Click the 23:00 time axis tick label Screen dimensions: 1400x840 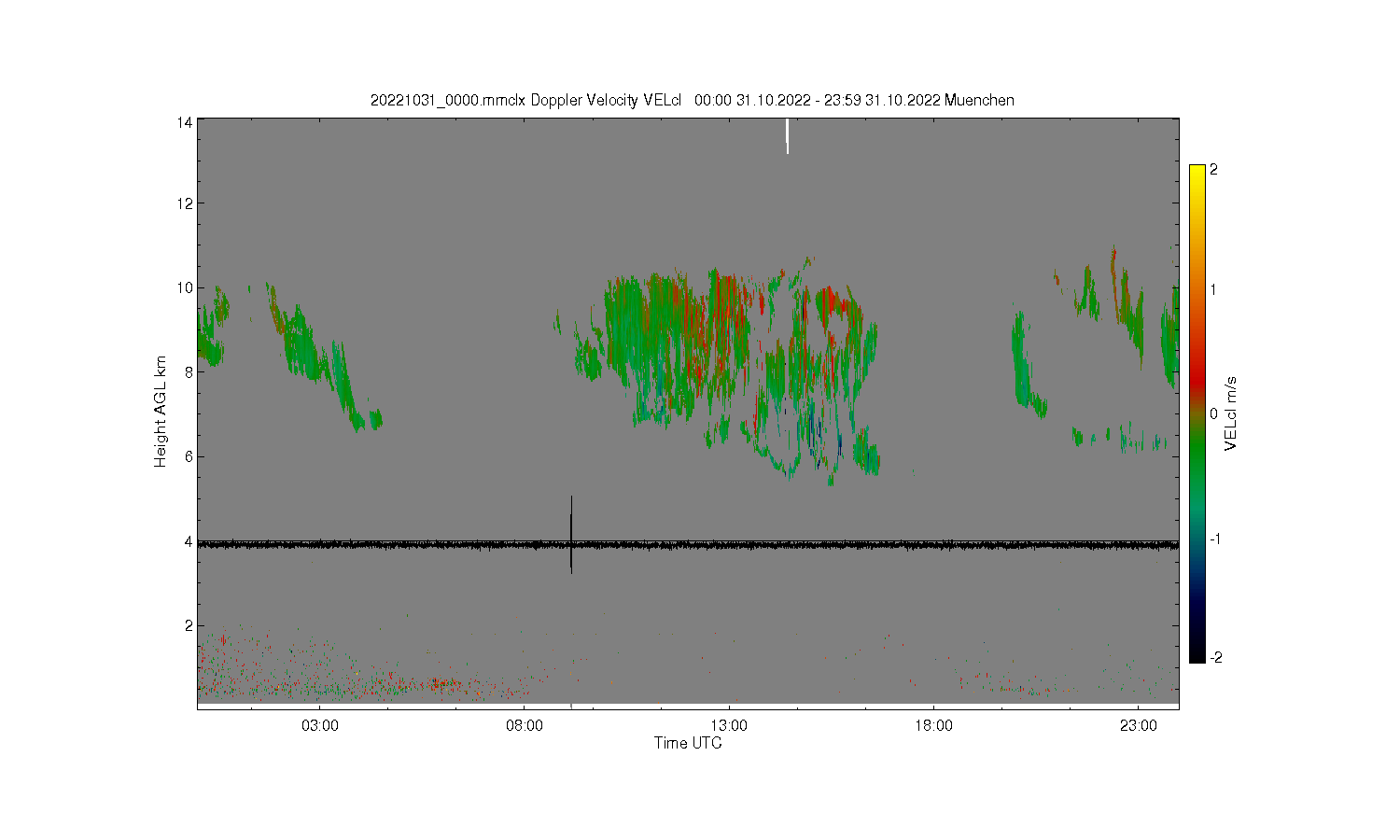click(1138, 725)
